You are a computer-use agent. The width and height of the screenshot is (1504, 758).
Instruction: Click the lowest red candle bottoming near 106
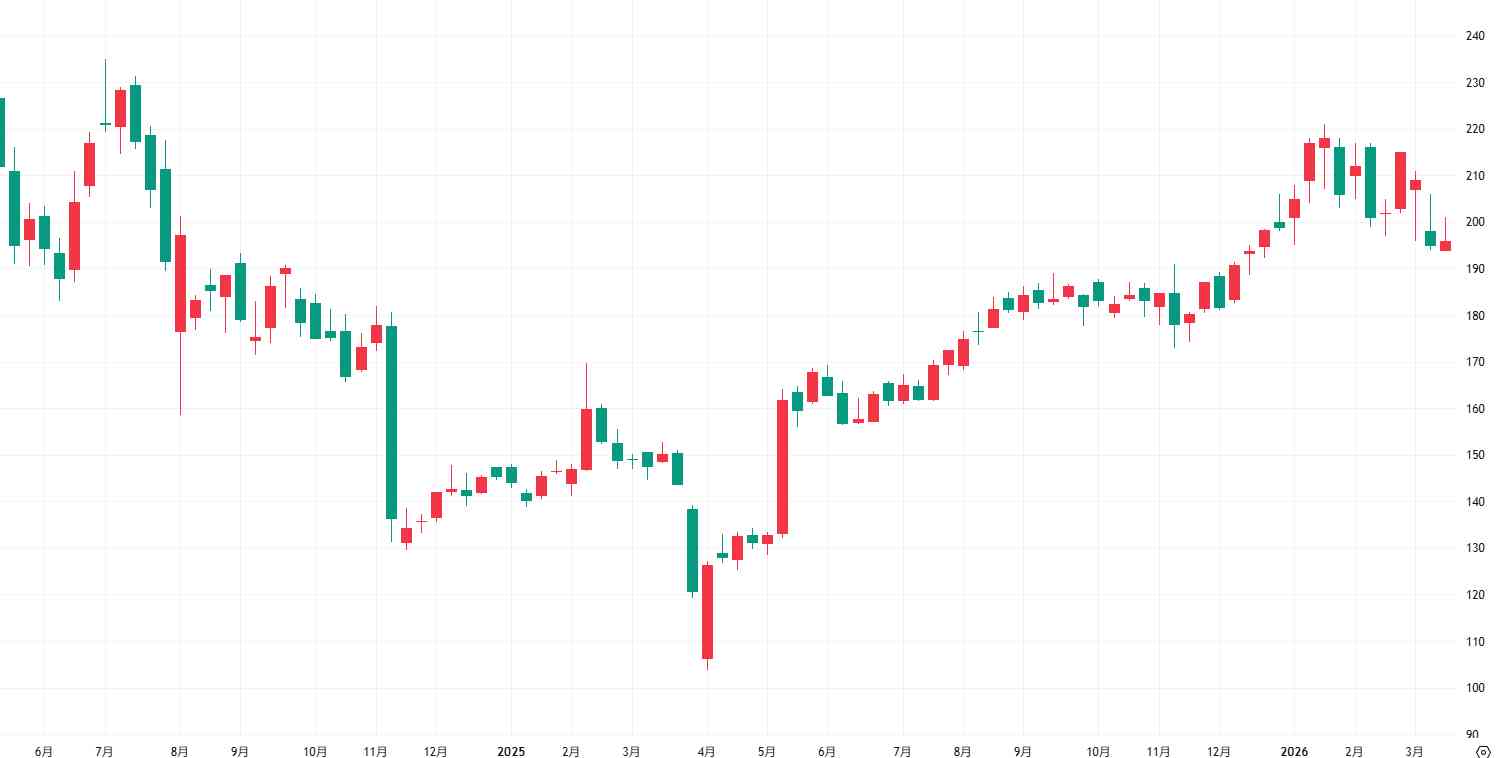[x=707, y=611]
